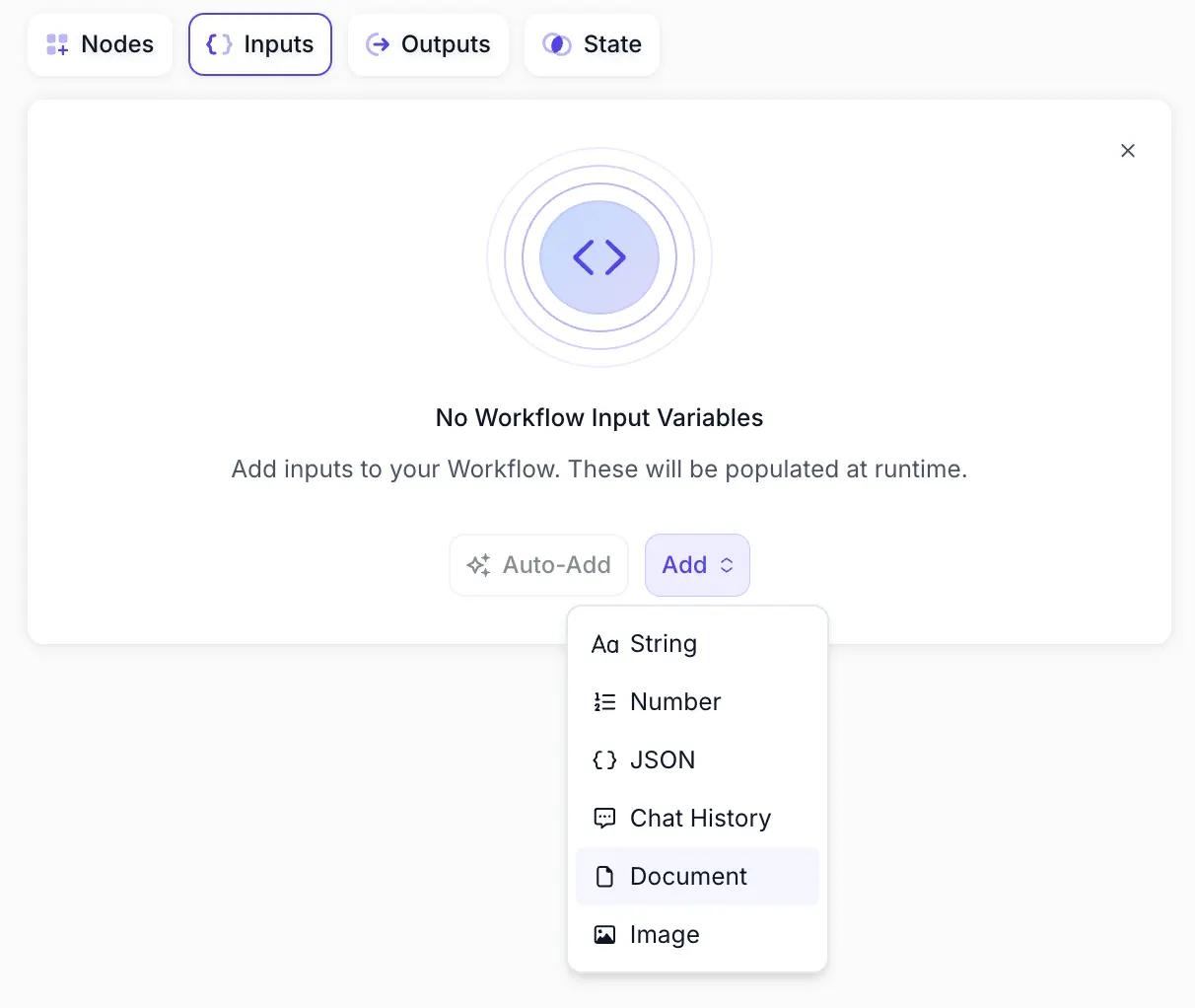Screen dimensions: 1195x1008
Task: Click the code brackets icon in circle
Action: click(599, 257)
